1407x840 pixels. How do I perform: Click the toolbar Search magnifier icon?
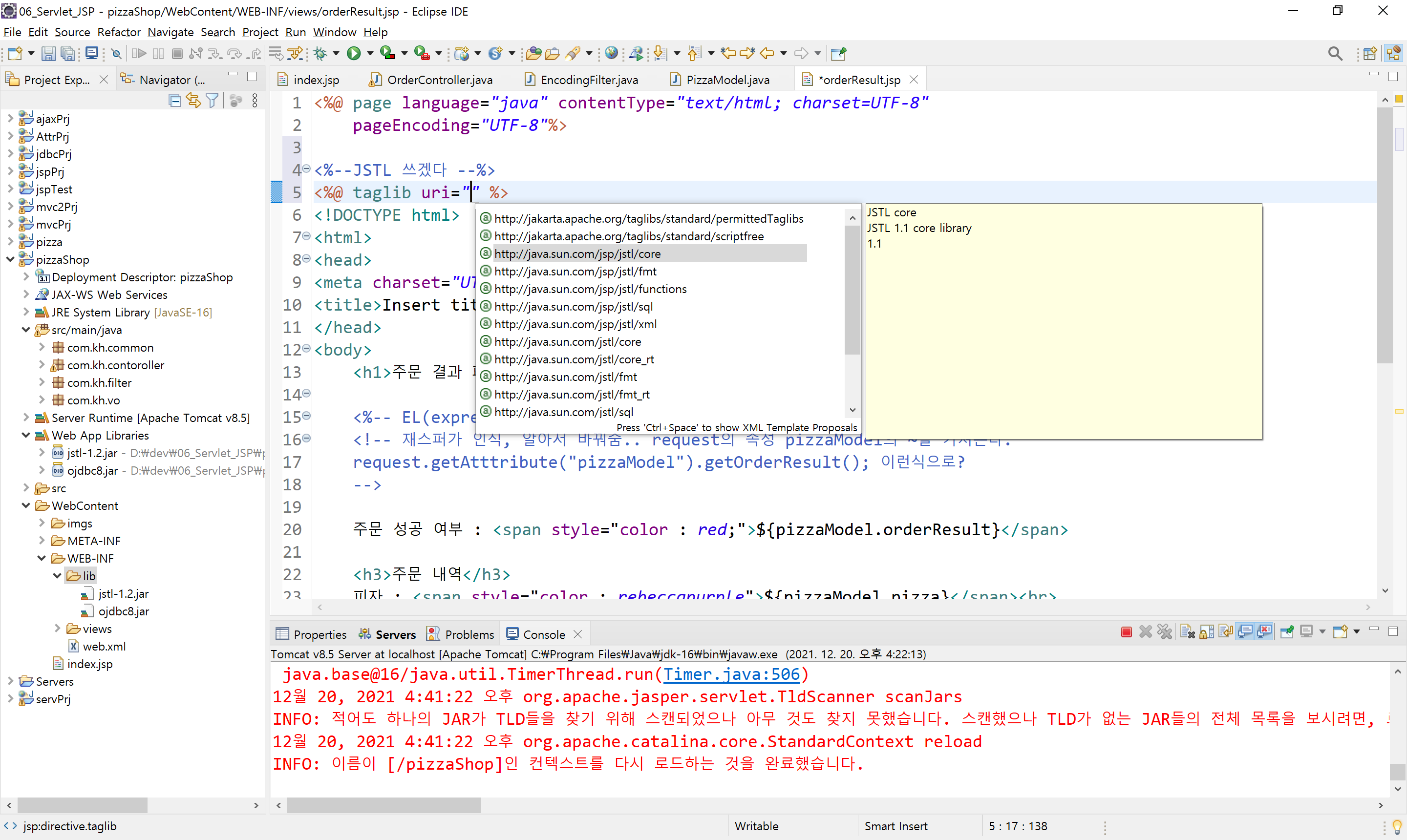(x=1335, y=53)
